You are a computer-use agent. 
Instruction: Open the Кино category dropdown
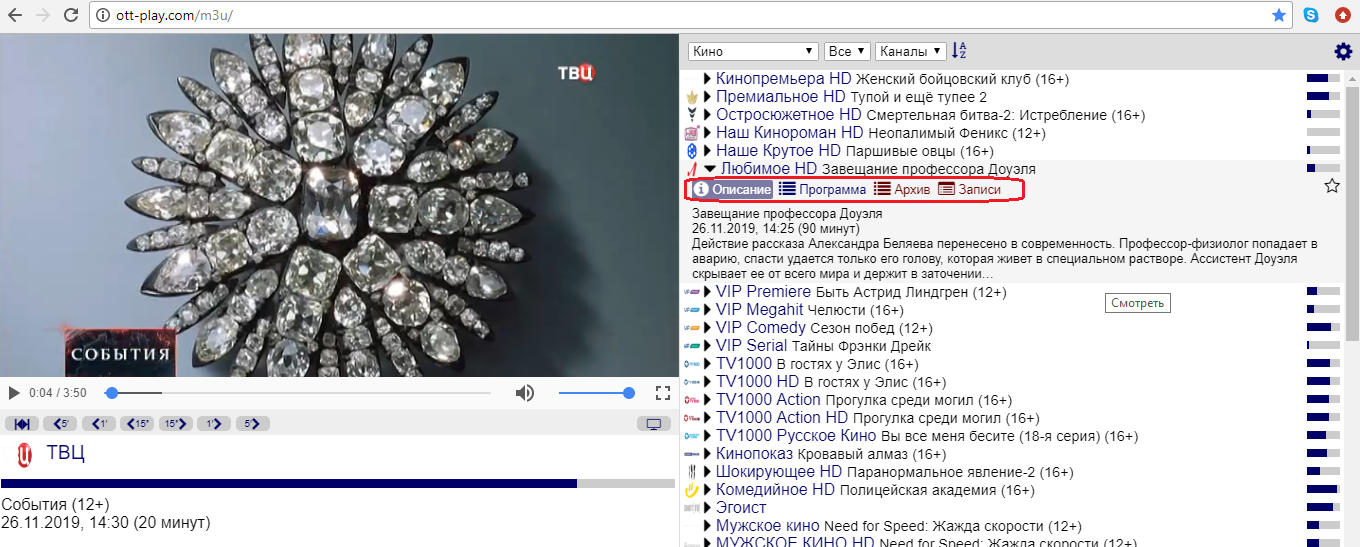tap(754, 51)
